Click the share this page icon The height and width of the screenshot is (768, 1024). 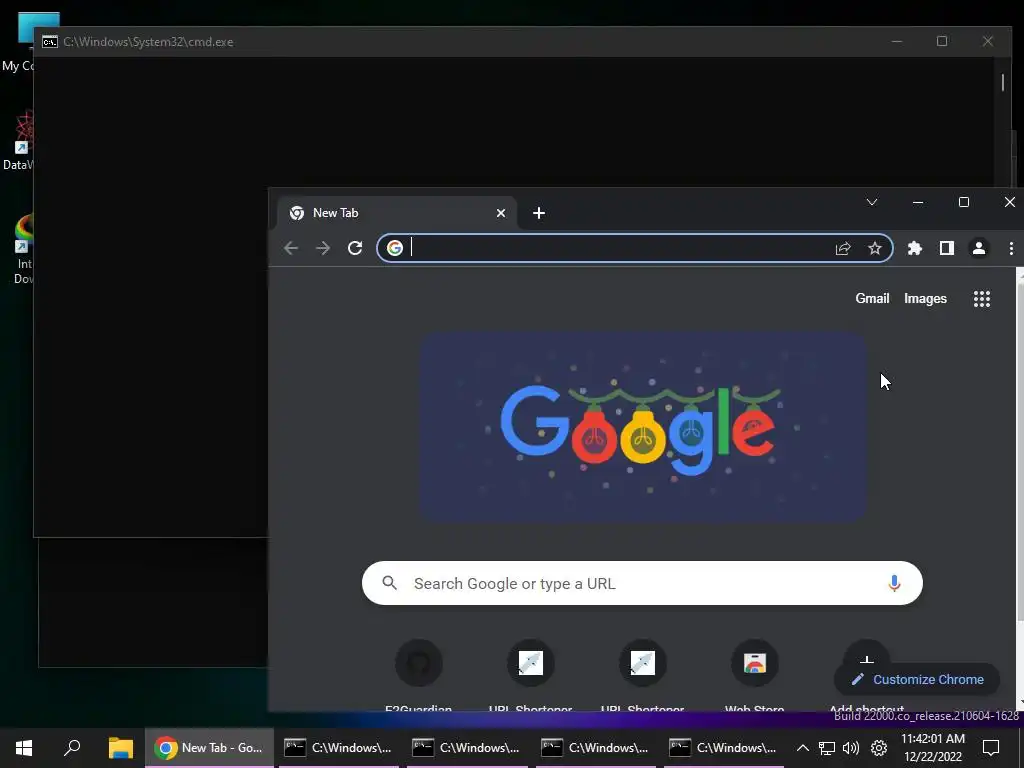[843, 248]
